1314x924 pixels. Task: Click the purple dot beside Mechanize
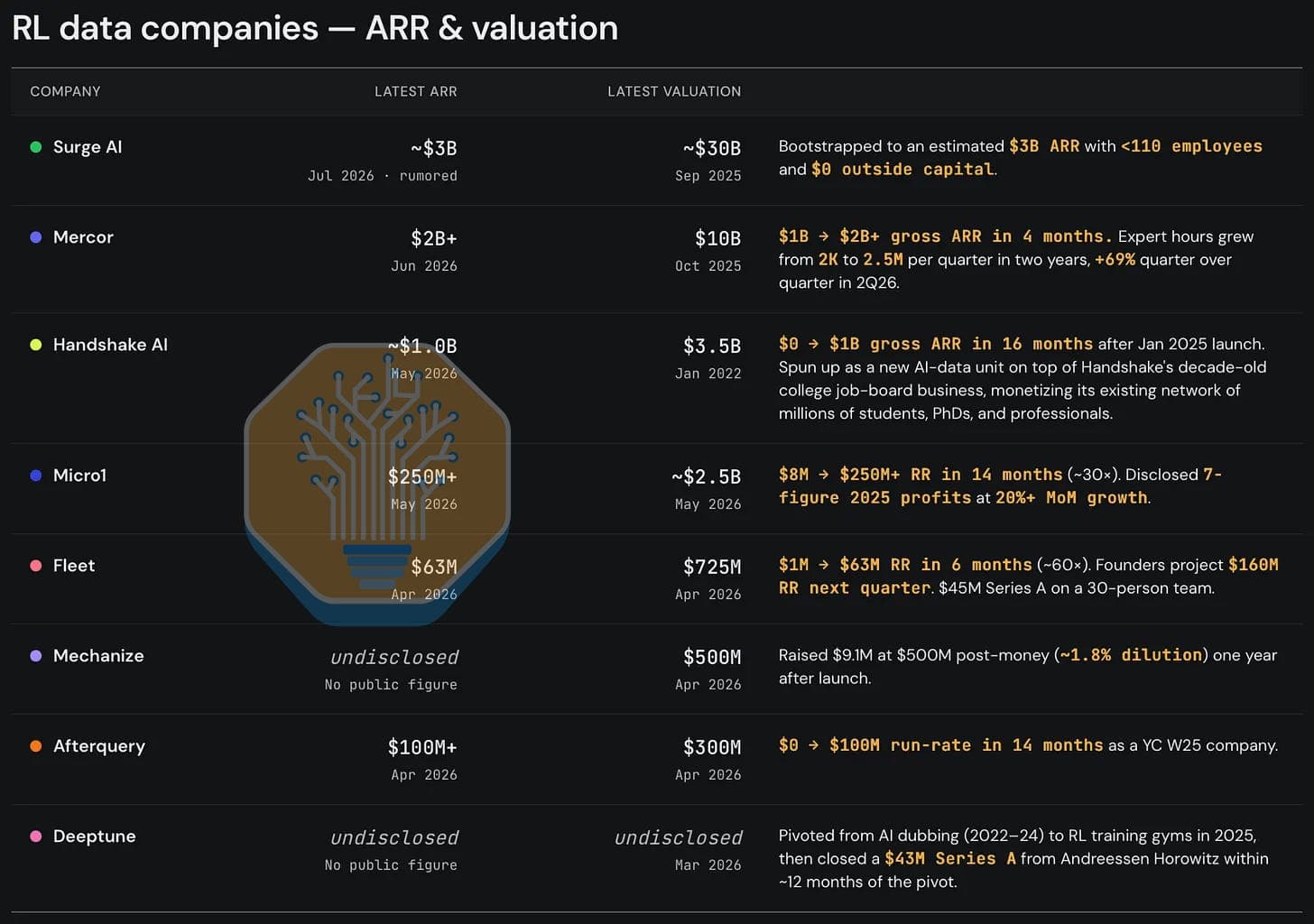pos(36,656)
